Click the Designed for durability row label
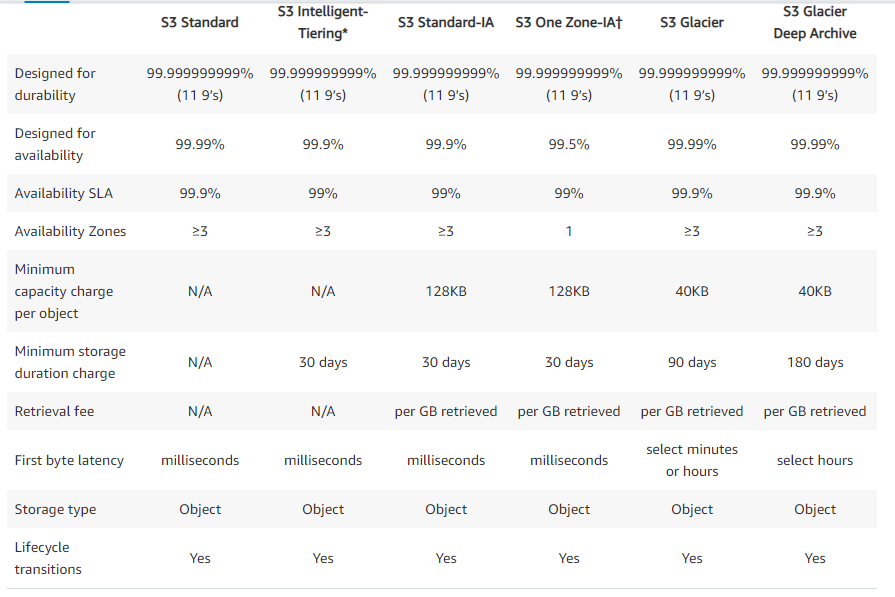This screenshot has height=597, width=895. [x=55, y=84]
